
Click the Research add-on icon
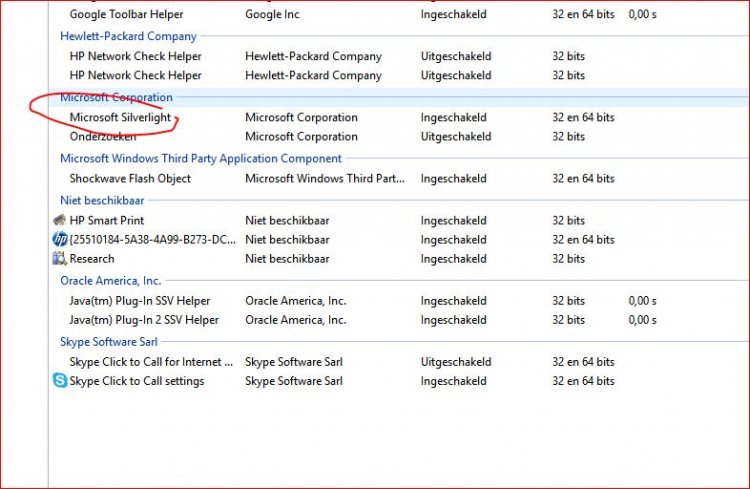60,258
